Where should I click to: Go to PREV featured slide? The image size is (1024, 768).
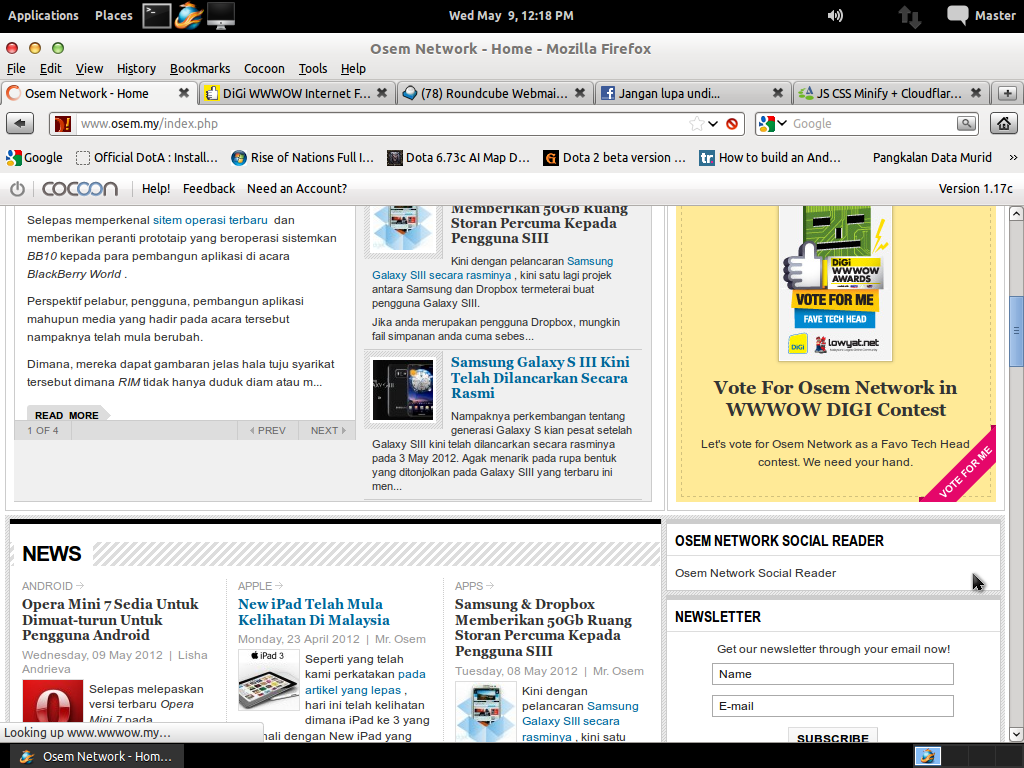coord(268,430)
